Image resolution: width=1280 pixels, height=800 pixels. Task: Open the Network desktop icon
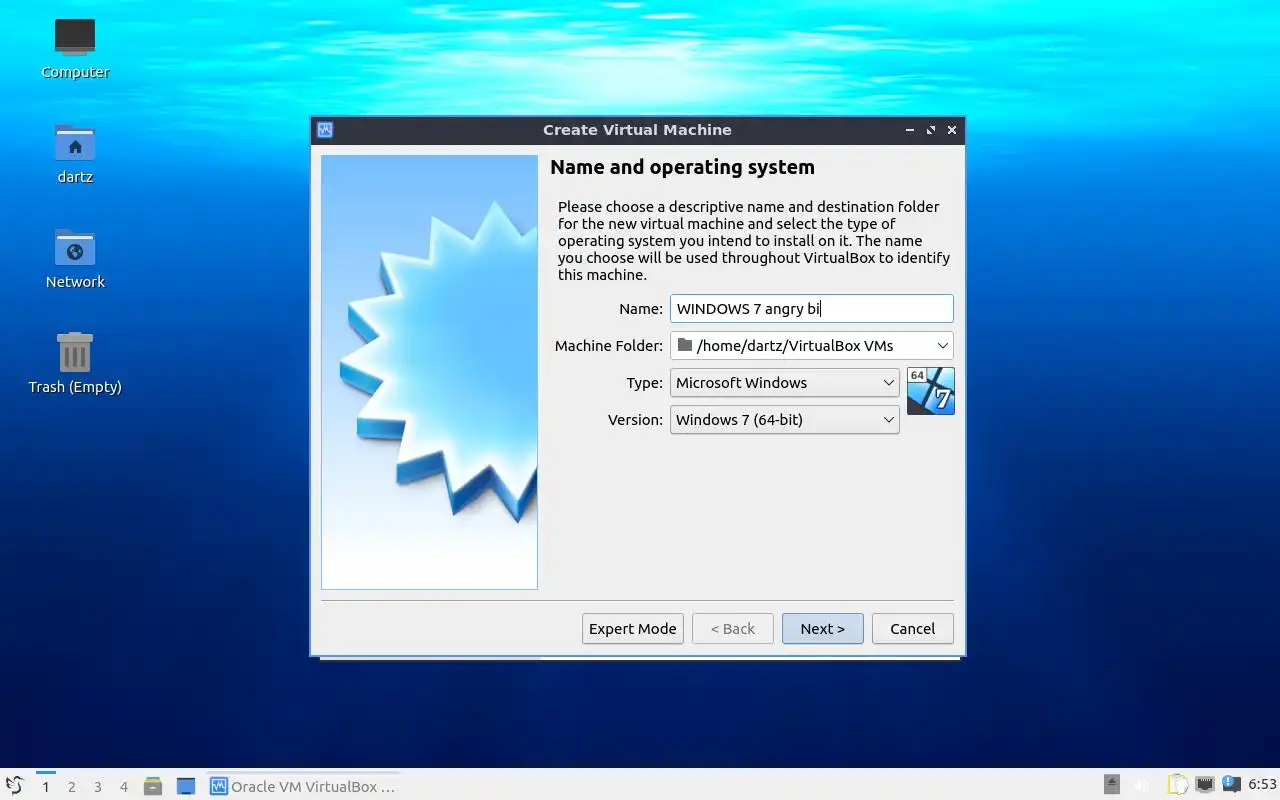click(x=75, y=259)
